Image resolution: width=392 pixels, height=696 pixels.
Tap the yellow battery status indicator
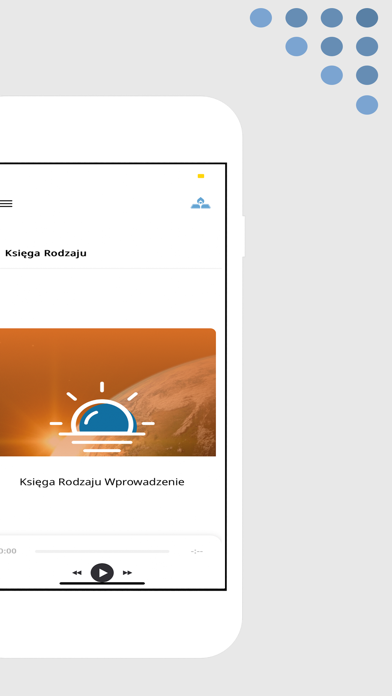point(201,176)
